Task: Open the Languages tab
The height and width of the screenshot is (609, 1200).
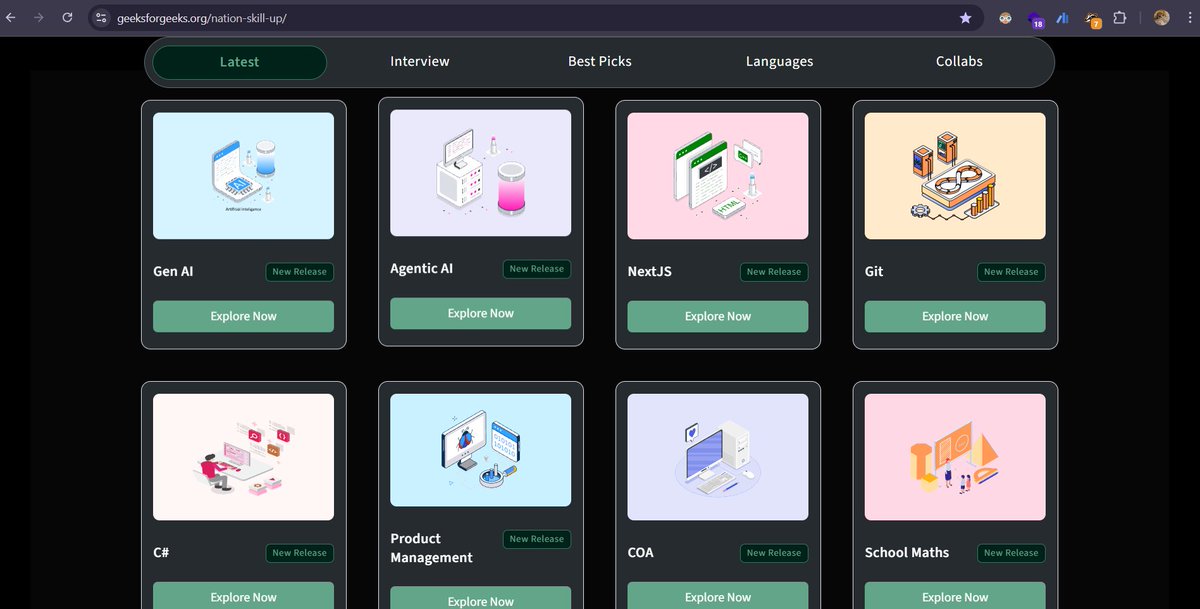Action: click(x=779, y=62)
